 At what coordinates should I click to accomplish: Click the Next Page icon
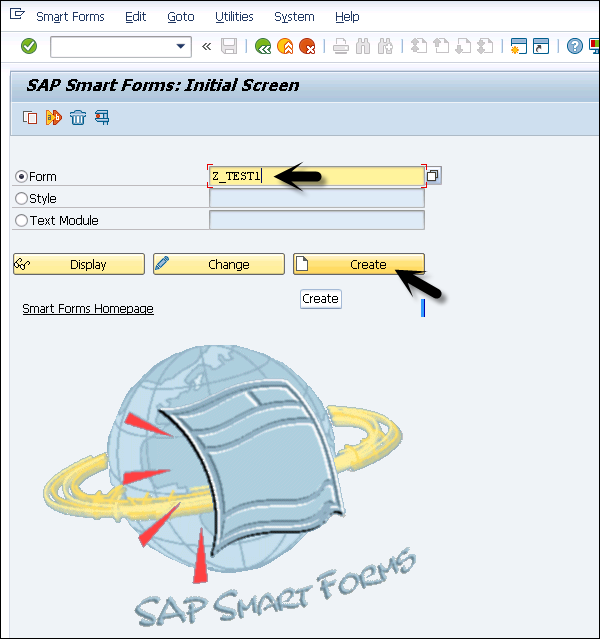463,46
